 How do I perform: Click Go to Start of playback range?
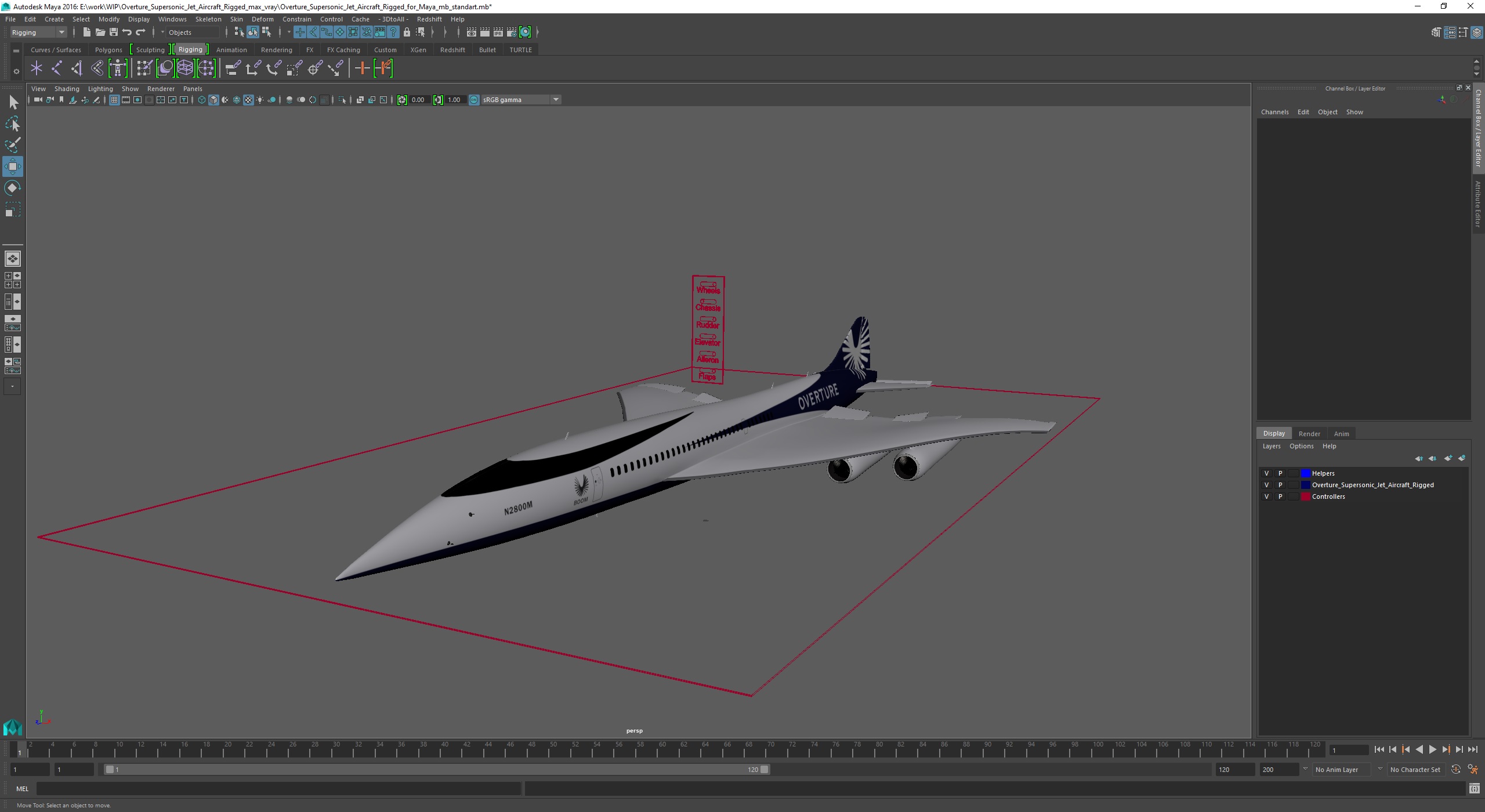(x=1379, y=749)
